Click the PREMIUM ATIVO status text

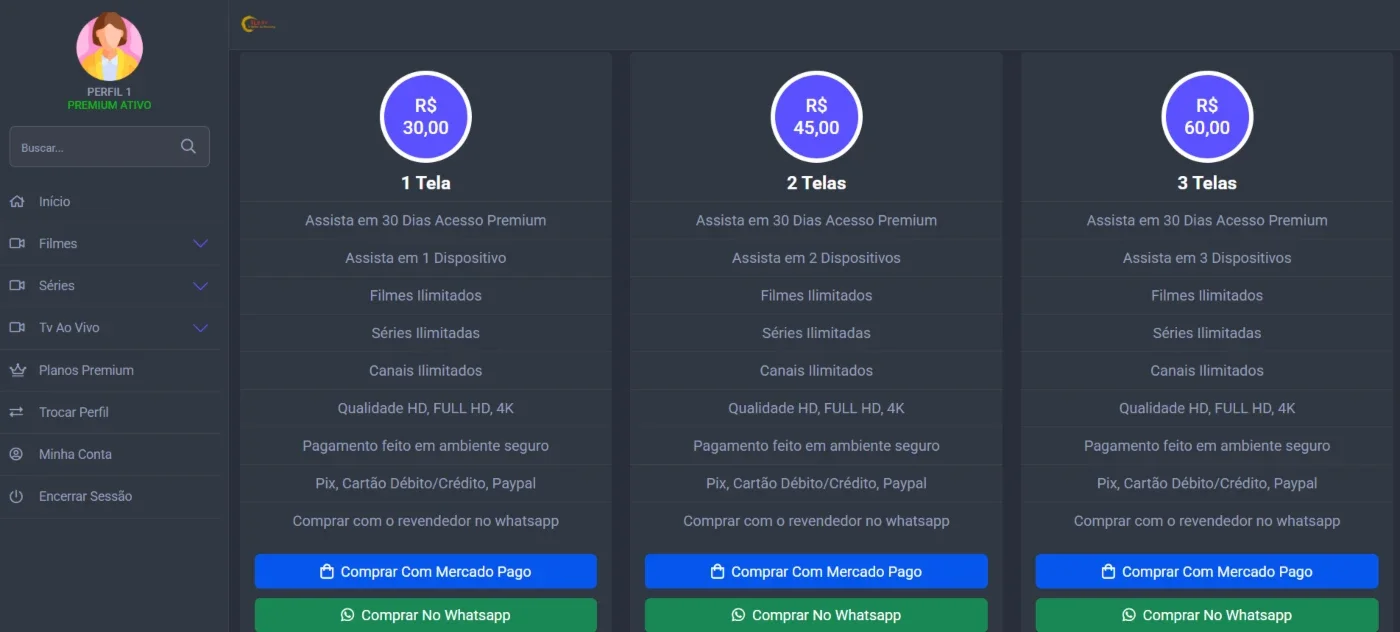(x=110, y=105)
